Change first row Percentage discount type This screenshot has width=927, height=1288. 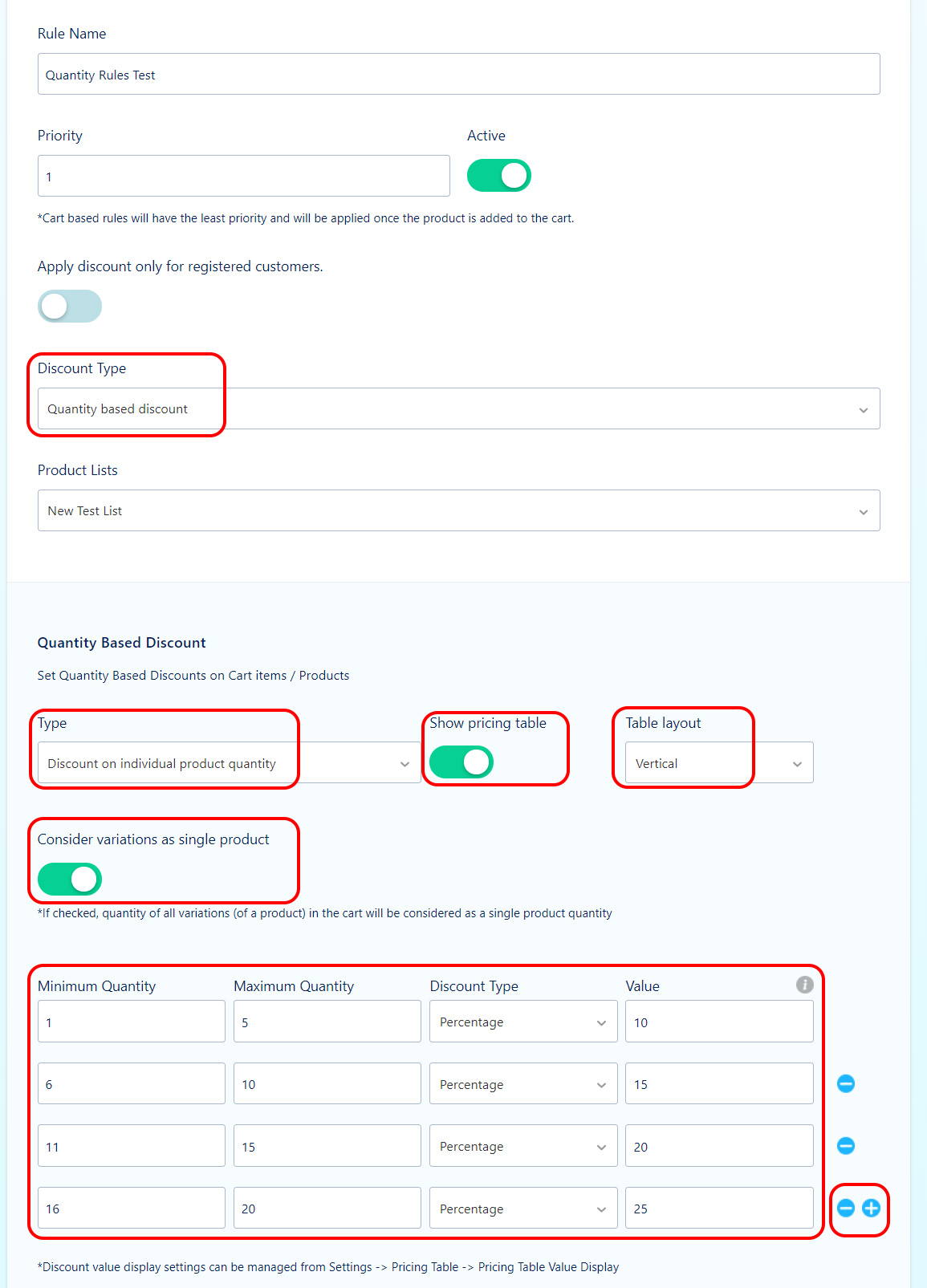(523, 1022)
